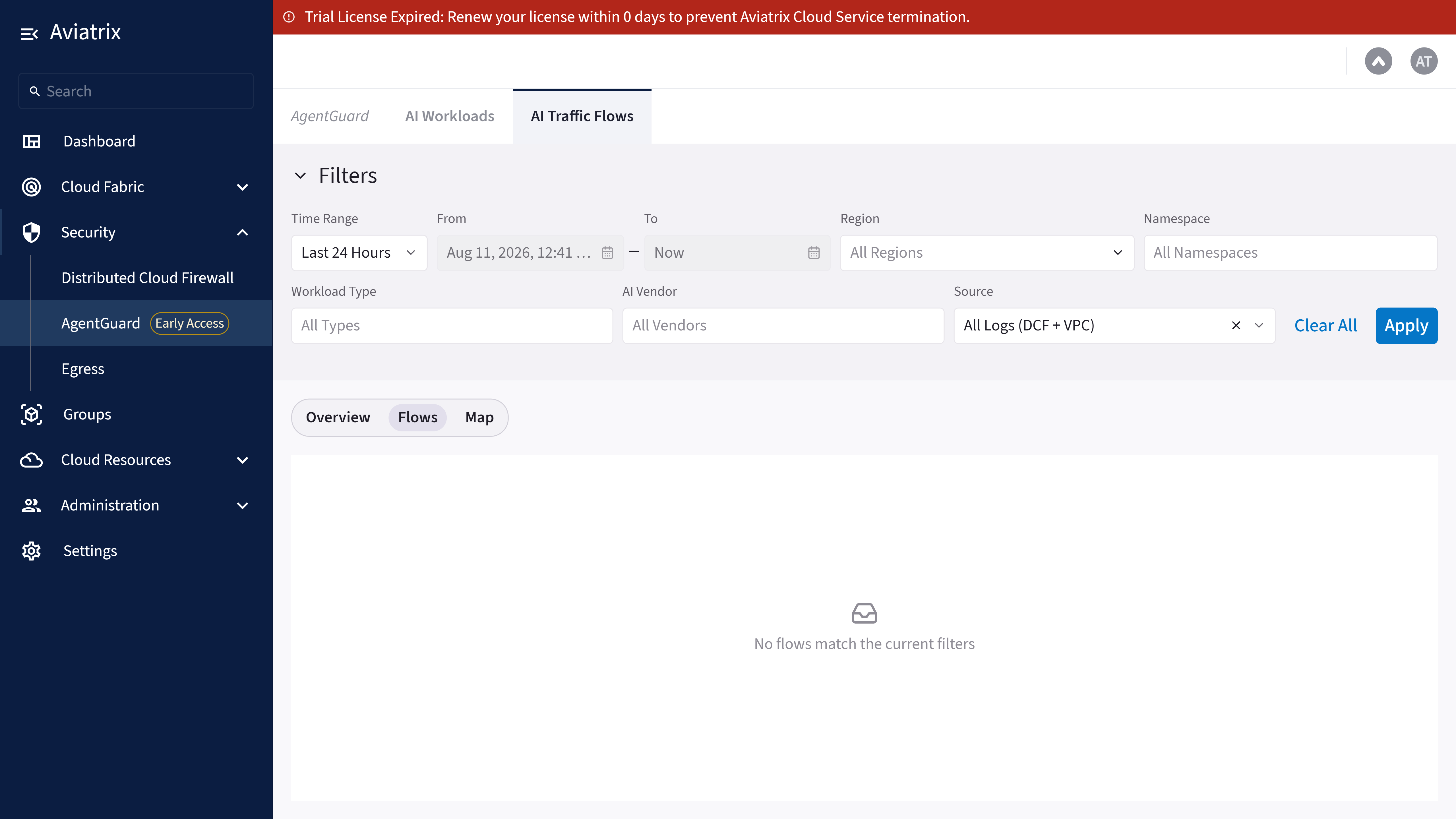Select the AI Traffic Flows tab

point(582,116)
